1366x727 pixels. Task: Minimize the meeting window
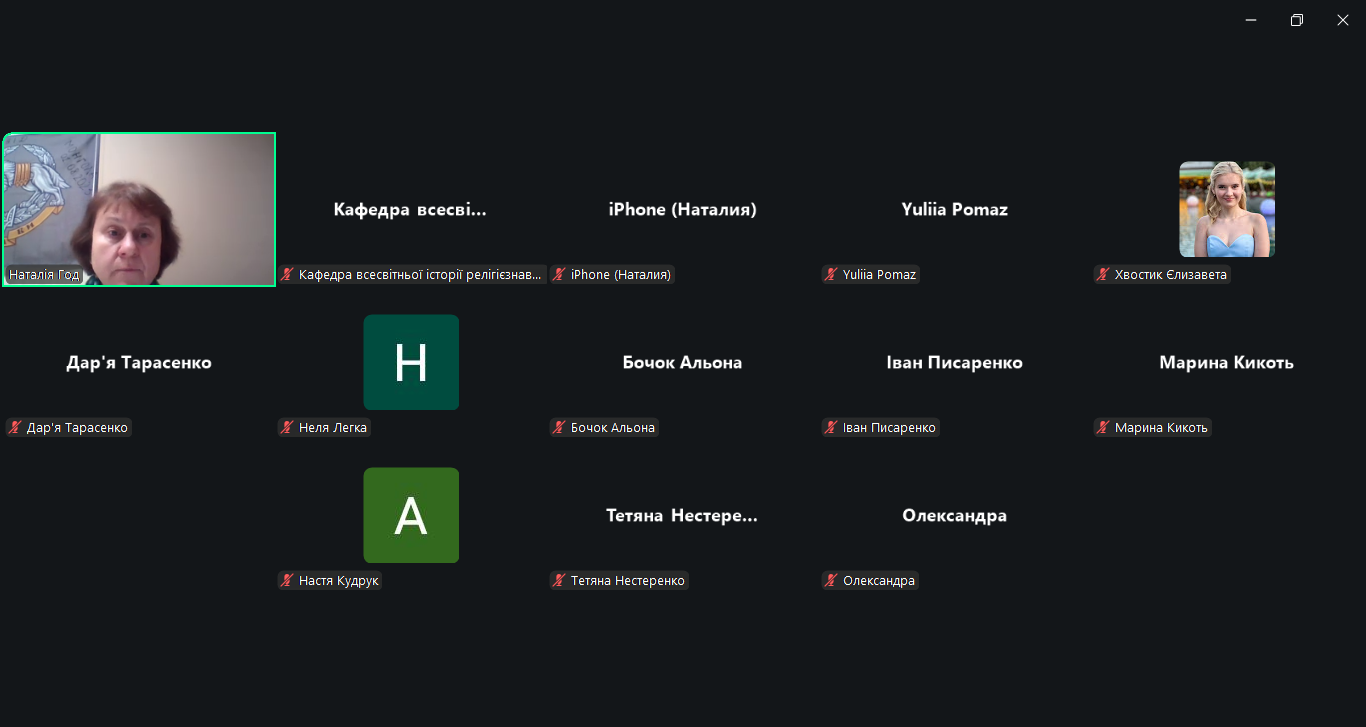1251,20
